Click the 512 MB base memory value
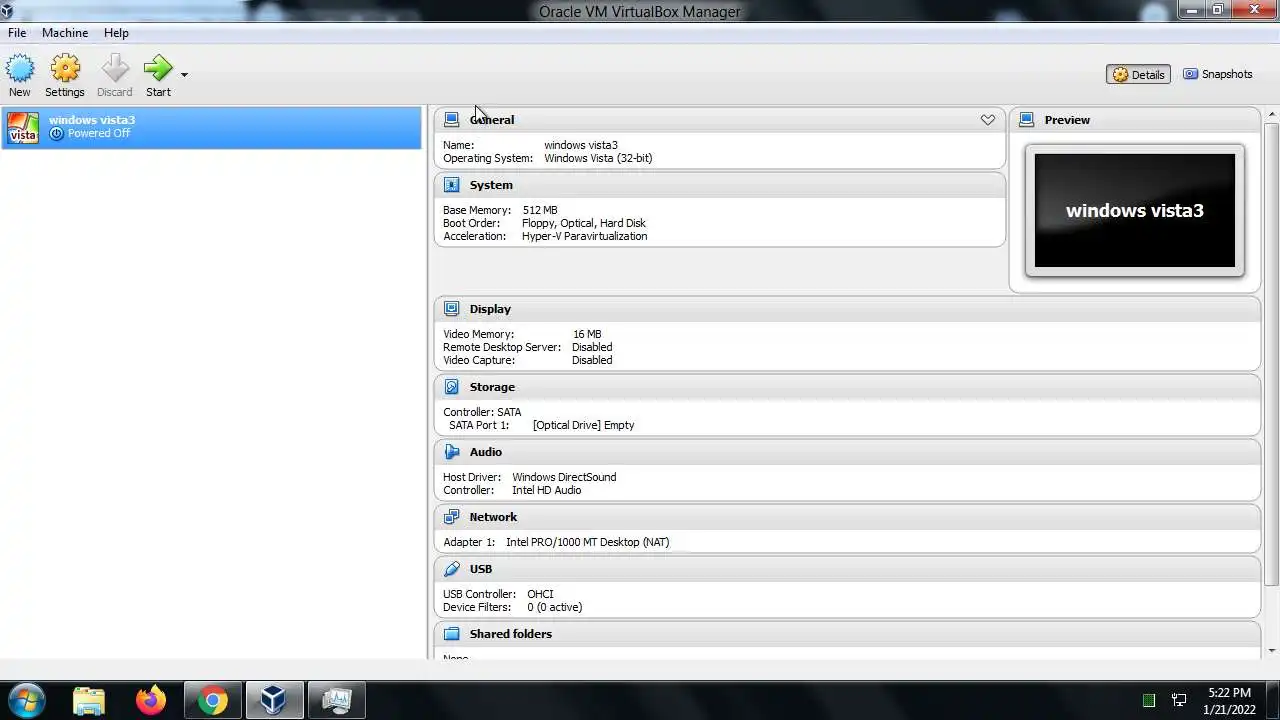The image size is (1280, 720). click(540, 210)
